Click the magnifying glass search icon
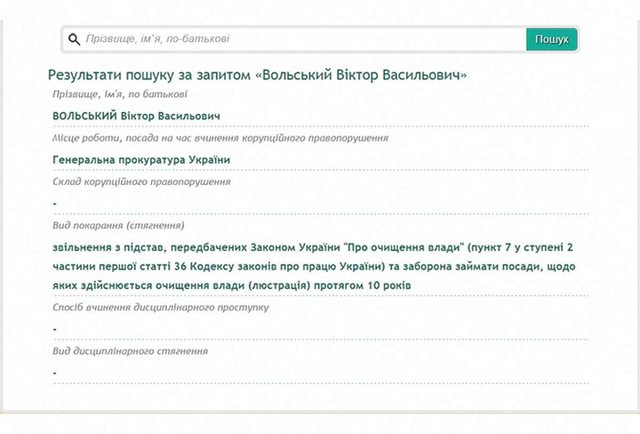 pos(73,40)
